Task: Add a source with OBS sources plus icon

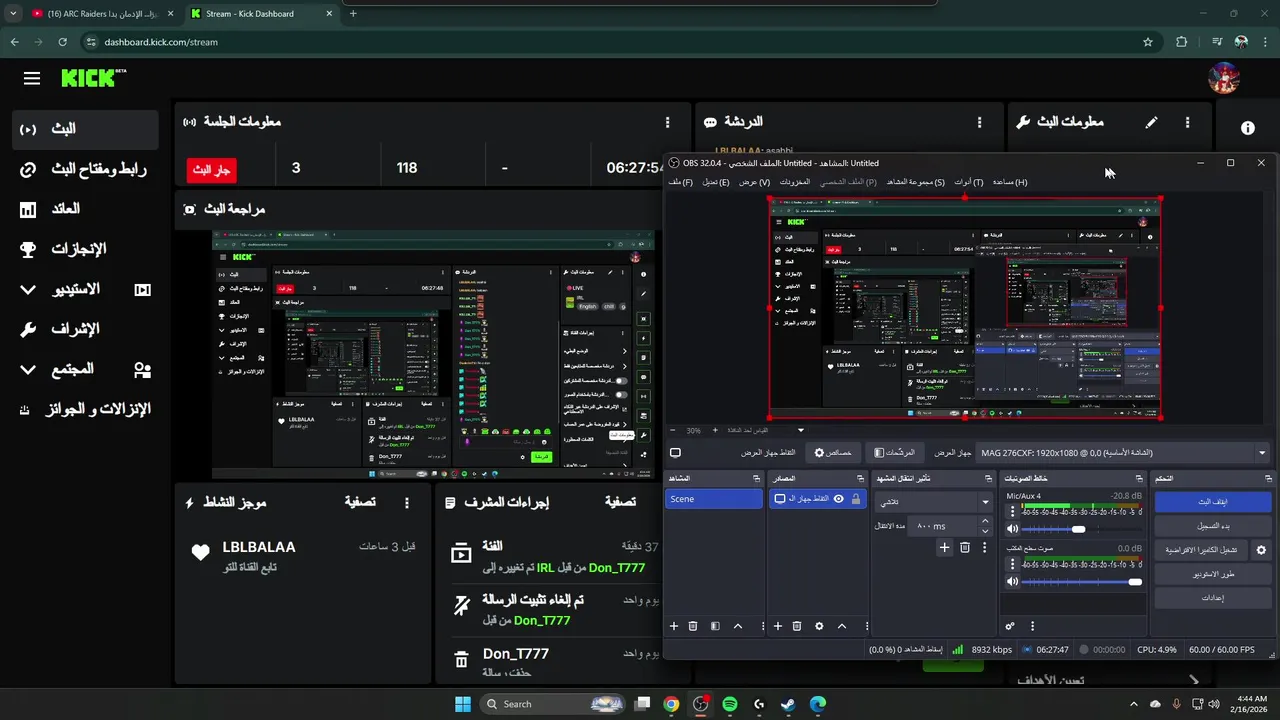Action: 778,626
